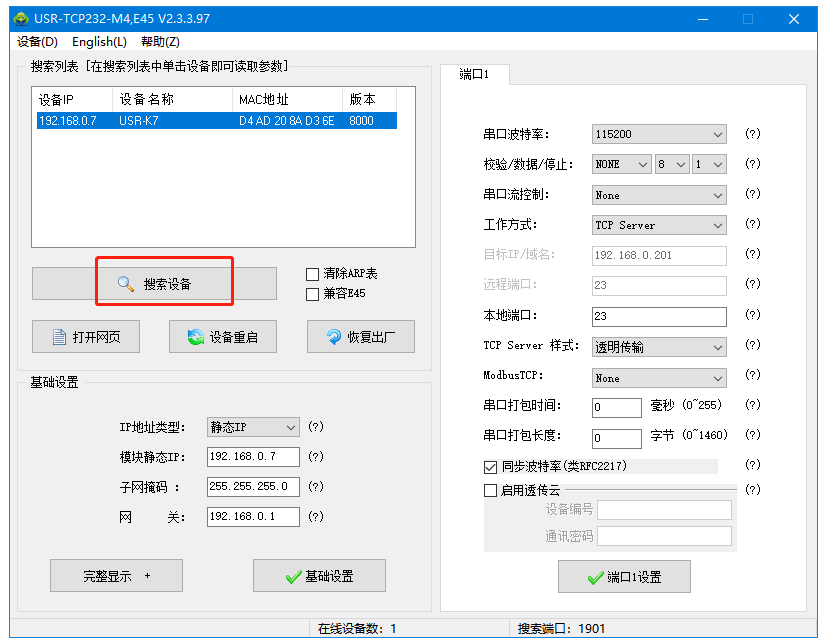
Task: Enable the 清除ARP表 checkbox
Action: click(x=313, y=274)
